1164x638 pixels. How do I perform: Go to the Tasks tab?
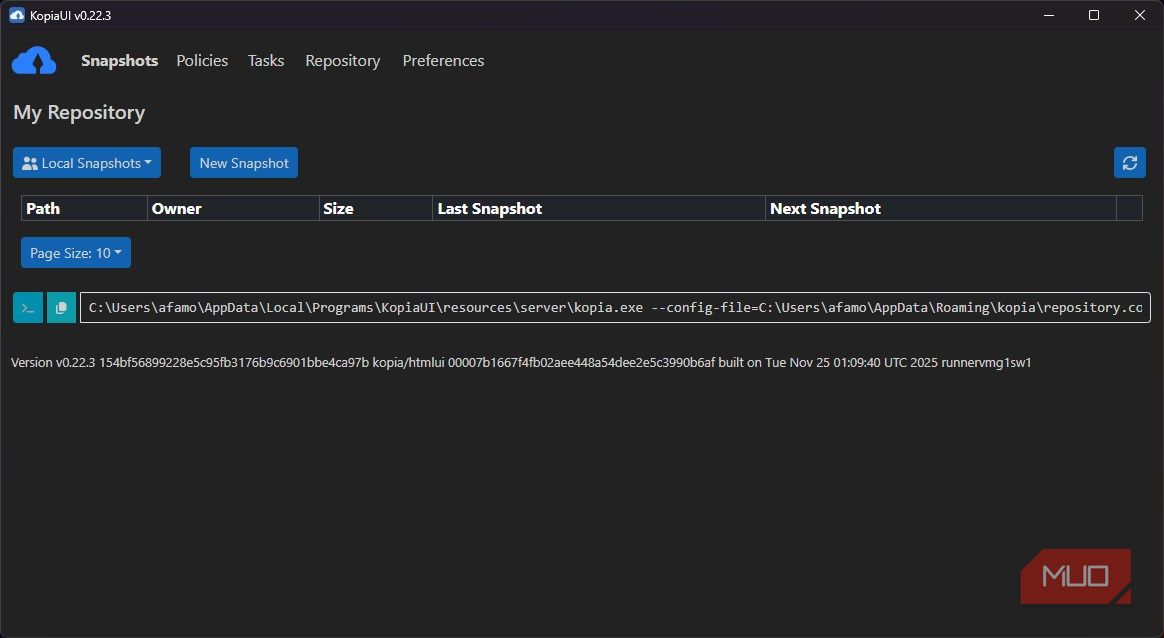click(266, 61)
